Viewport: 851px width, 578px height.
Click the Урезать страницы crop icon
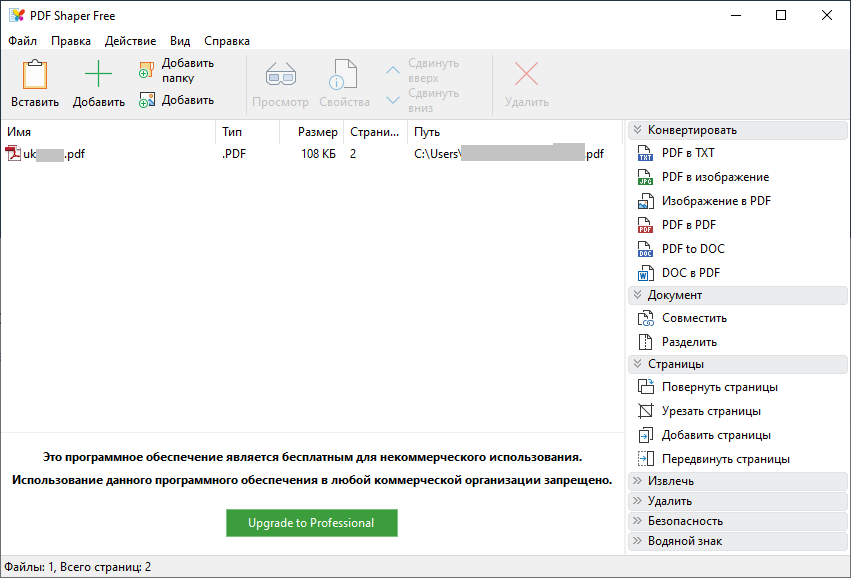(645, 411)
